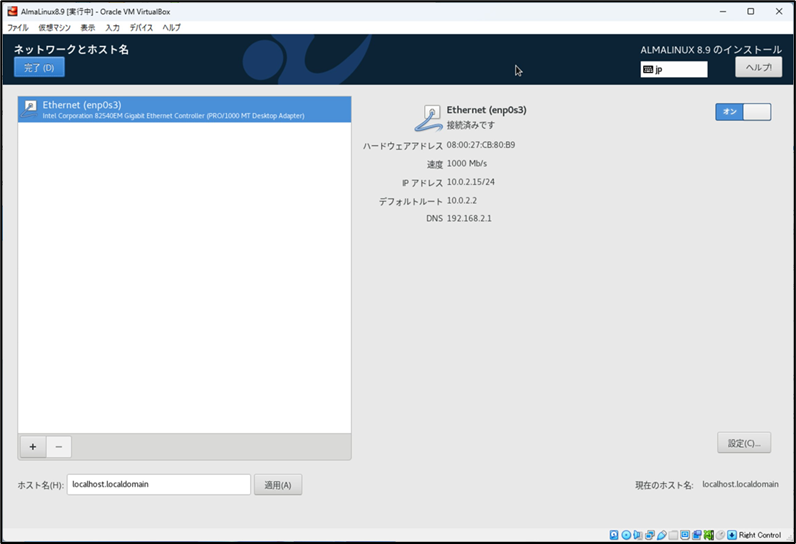Click the shared folders status icon
This screenshot has height=544, width=796.
tap(673, 535)
